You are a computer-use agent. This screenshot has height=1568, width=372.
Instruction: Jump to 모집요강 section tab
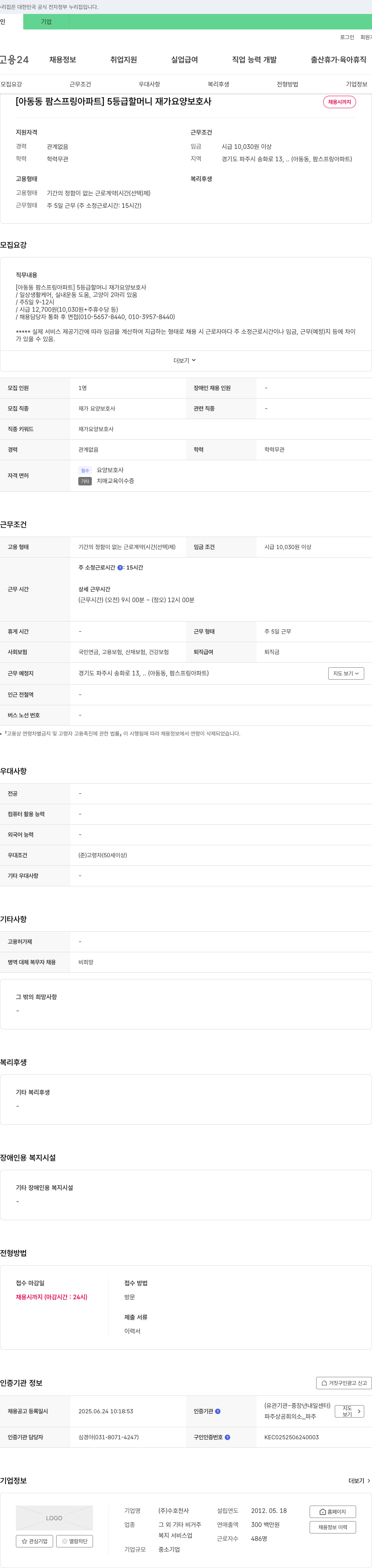[x=11, y=84]
